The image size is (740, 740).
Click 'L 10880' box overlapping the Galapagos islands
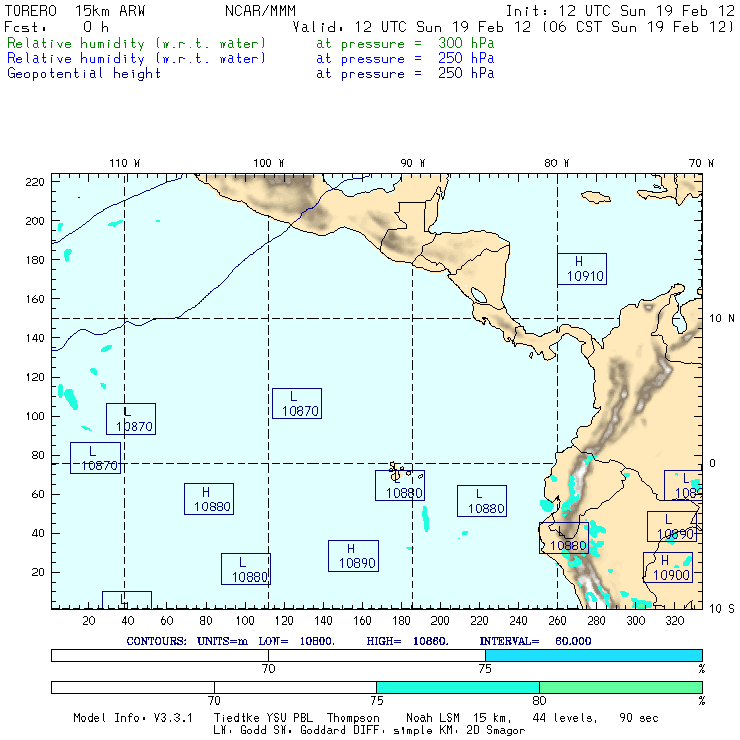[x=400, y=486]
